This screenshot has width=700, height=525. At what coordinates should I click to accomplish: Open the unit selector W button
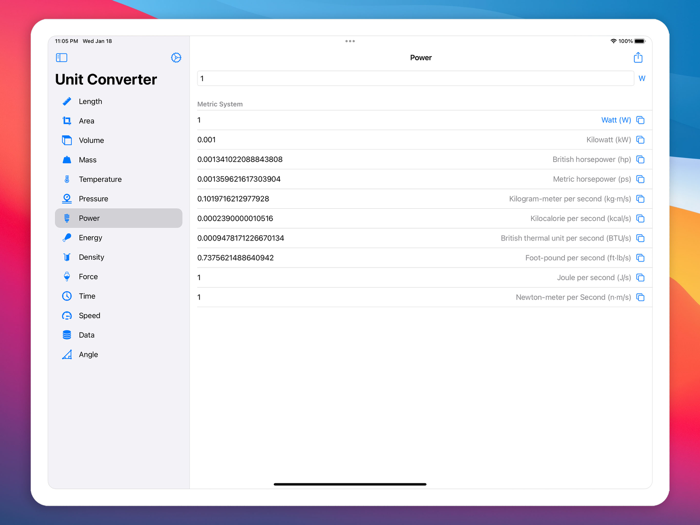point(642,79)
